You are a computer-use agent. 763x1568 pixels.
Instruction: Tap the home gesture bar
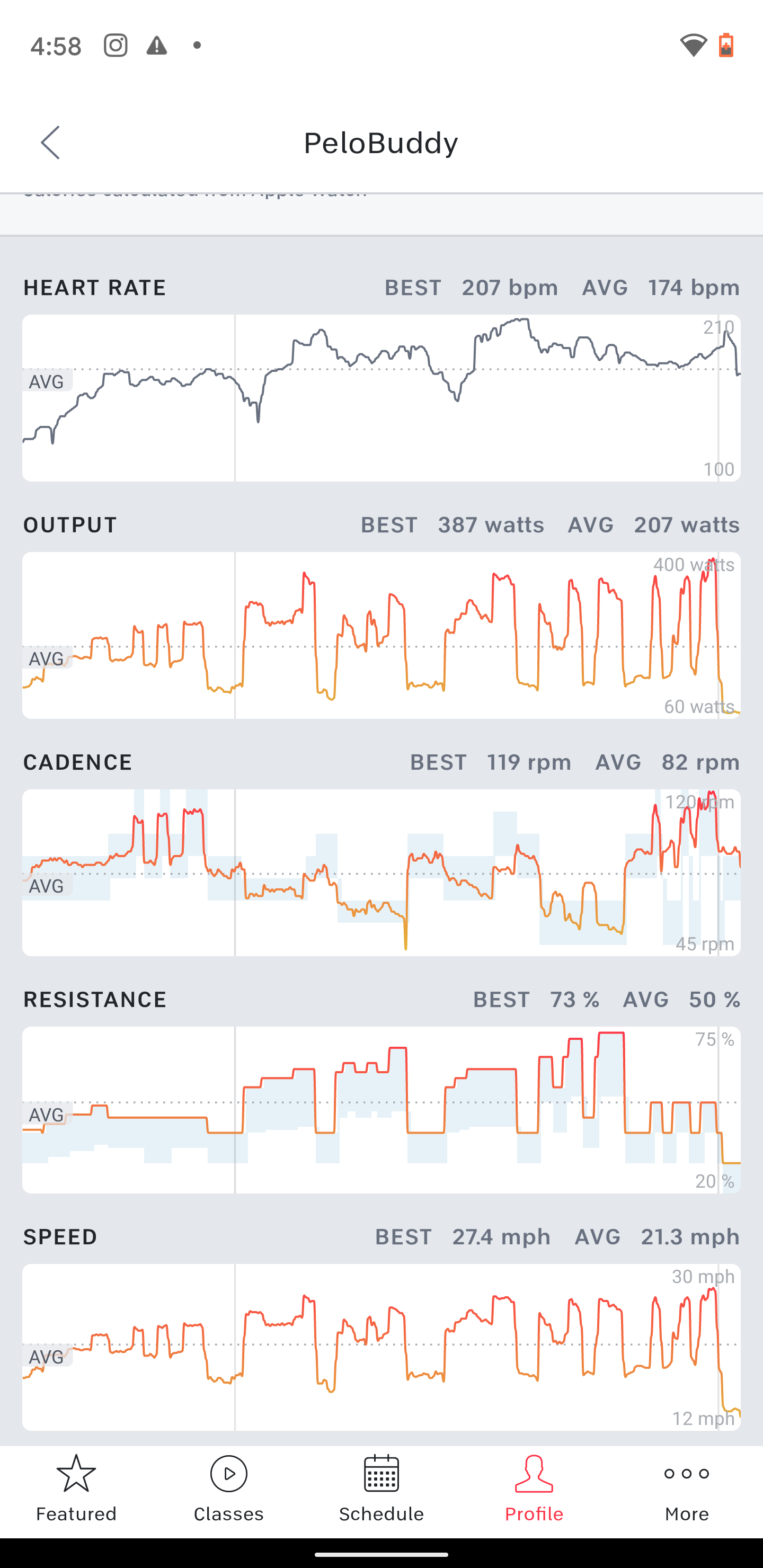(381, 1554)
